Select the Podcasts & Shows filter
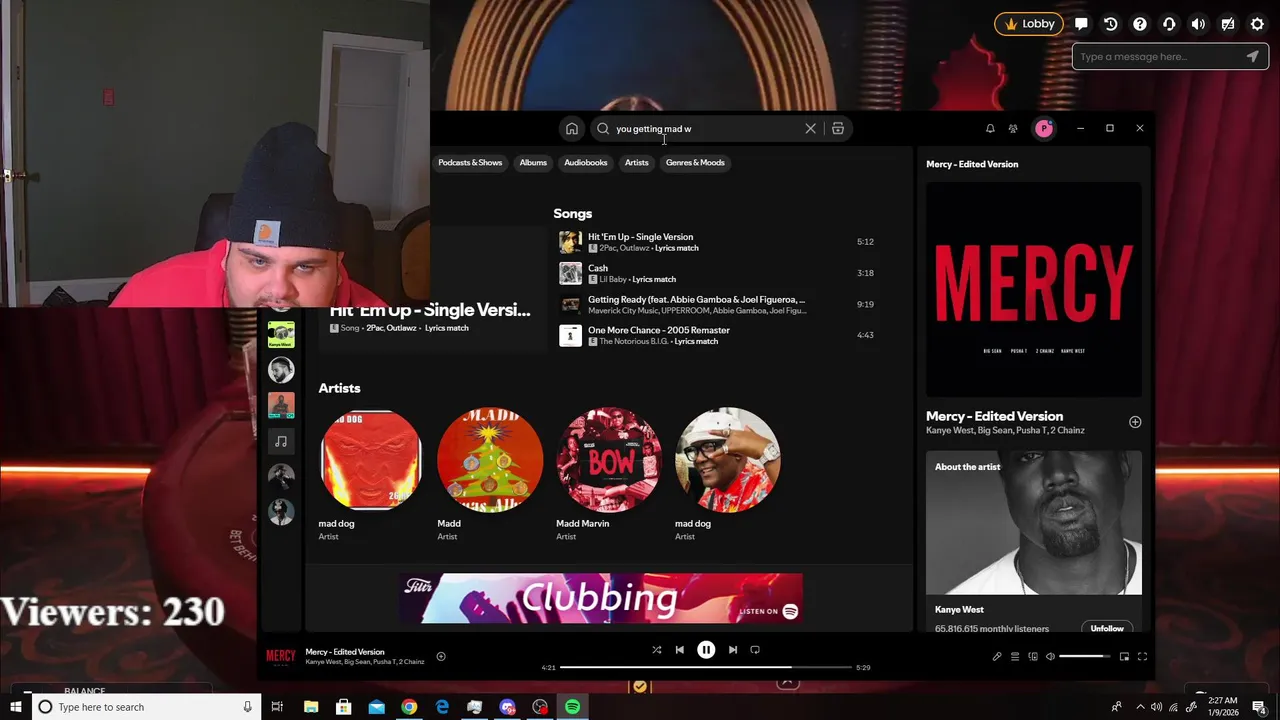Screen dimensions: 1280x720 [x=470, y=162]
